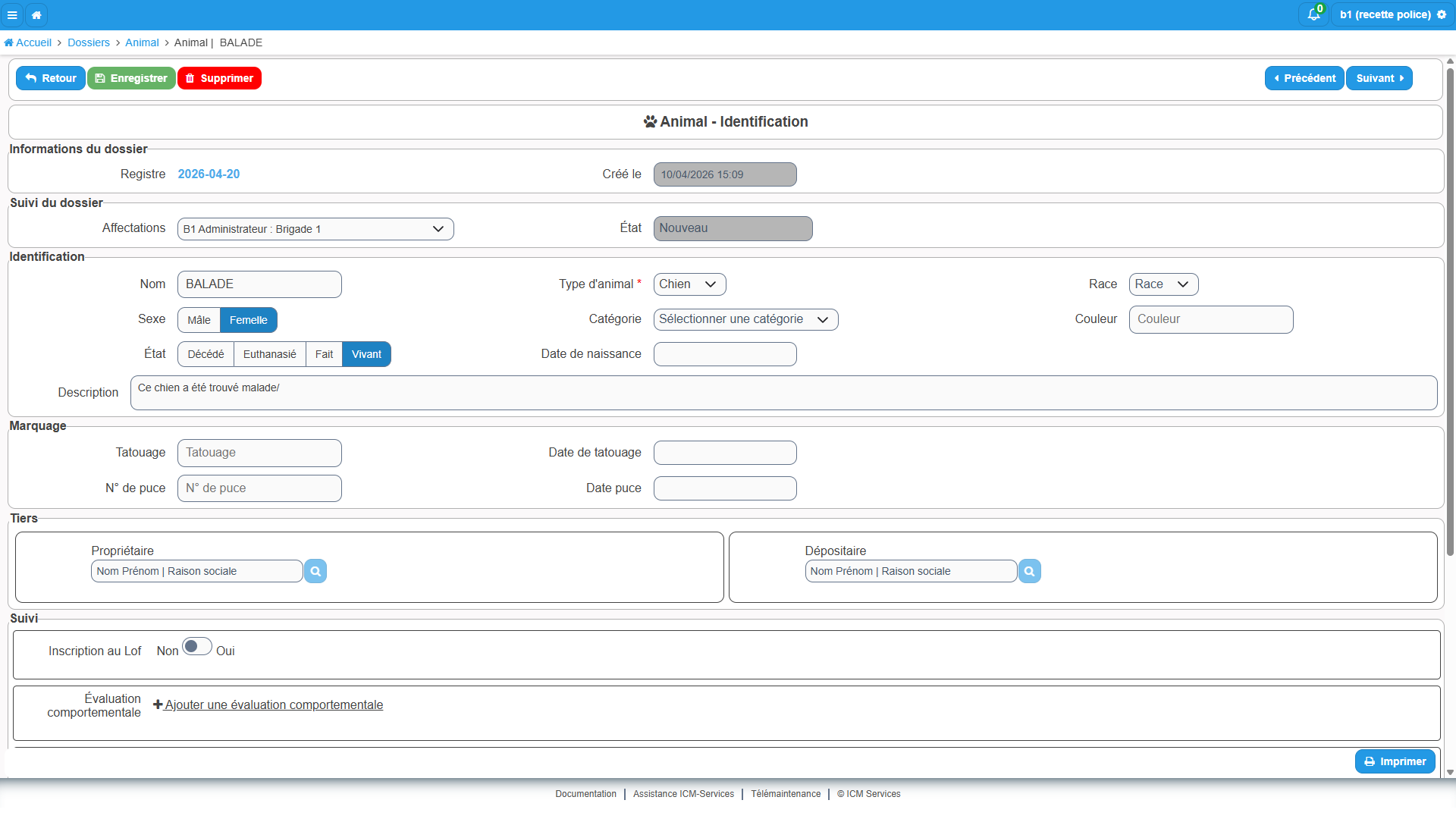Image resolution: width=1456 pixels, height=819 pixels.
Task: Delete the record with Supprimer
Action: [219, 78]
